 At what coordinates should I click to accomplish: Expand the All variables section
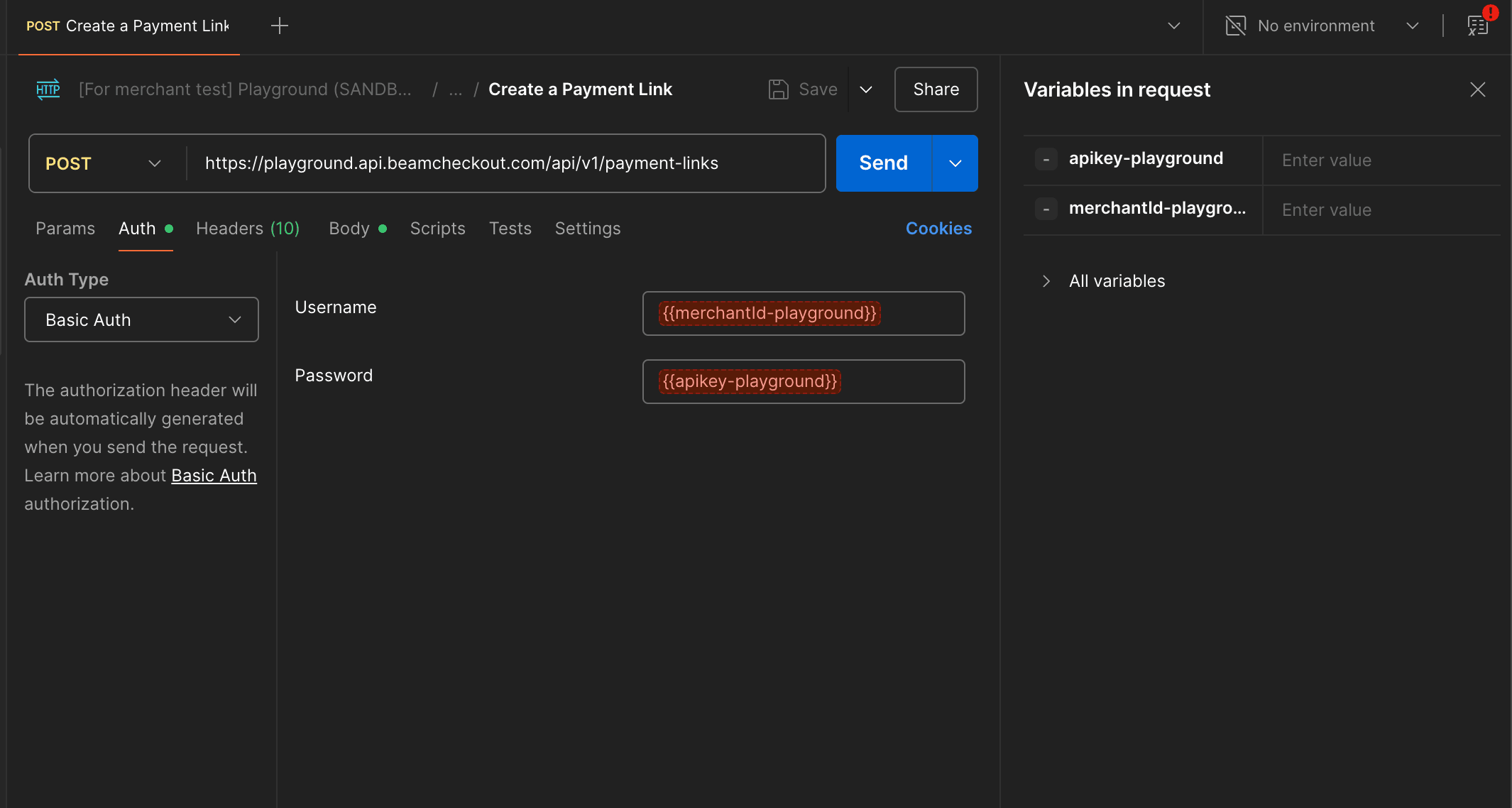pyautogui.click(x=1046, y=281)
